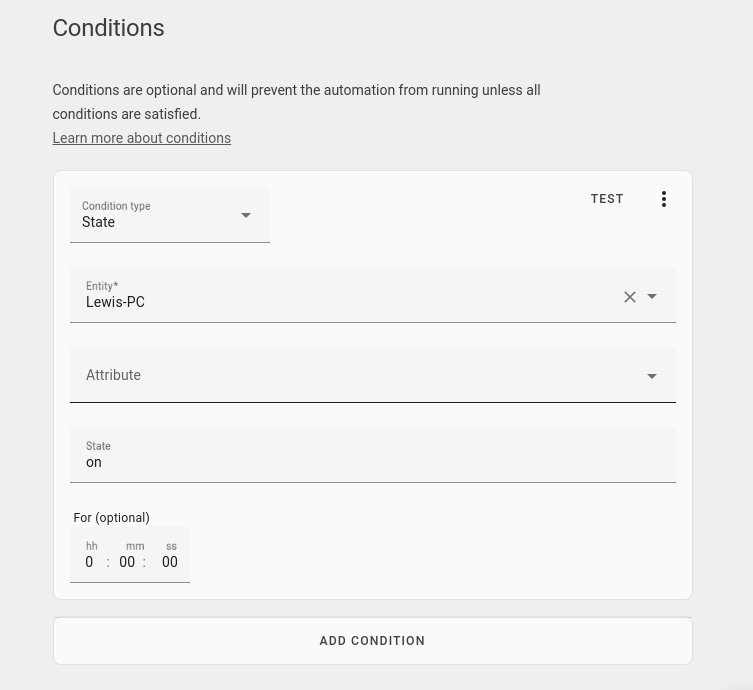
Task: Select the hours field in For duration
Action: click(x=90, y=562)
